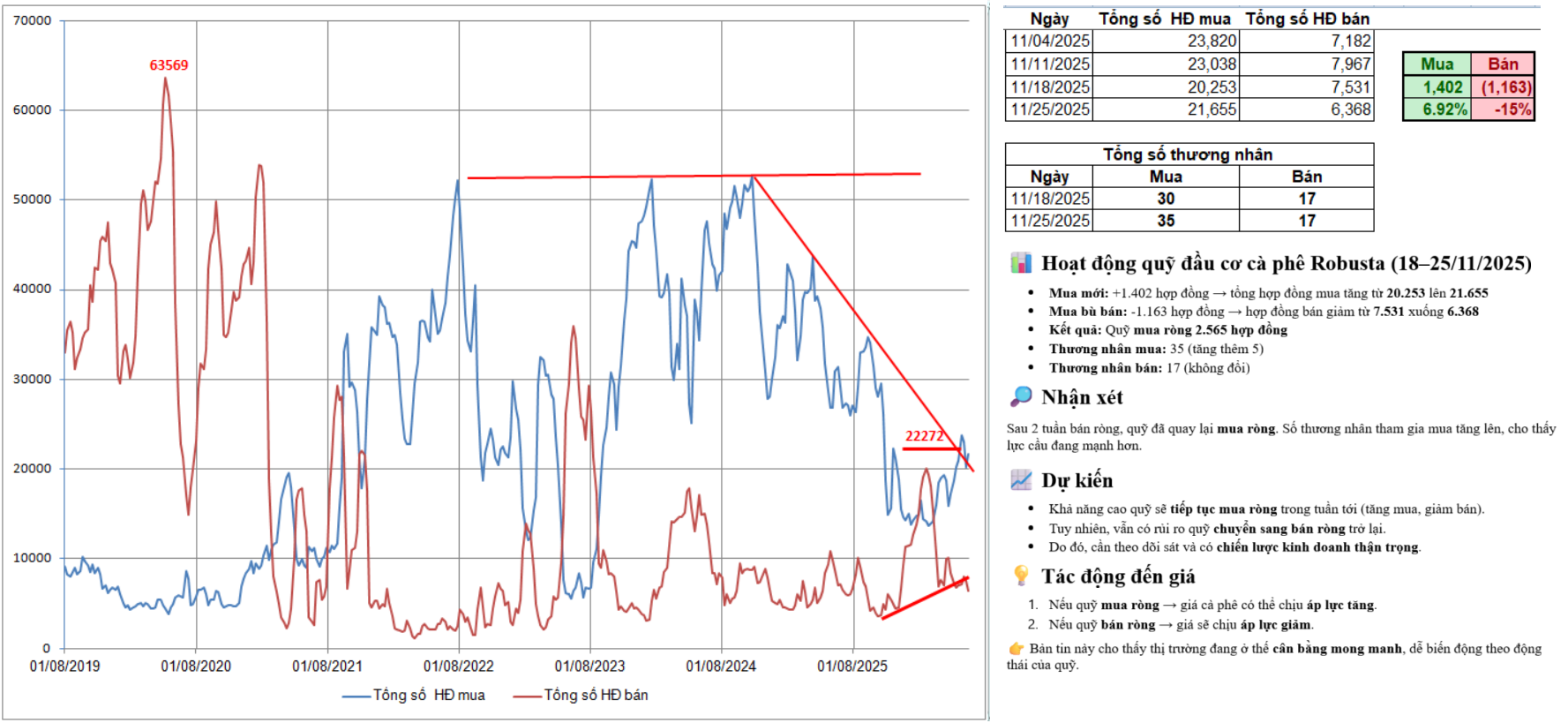Click the pink -15% cell
The height and width of the screenshot is (723, 1568).
1503,109
